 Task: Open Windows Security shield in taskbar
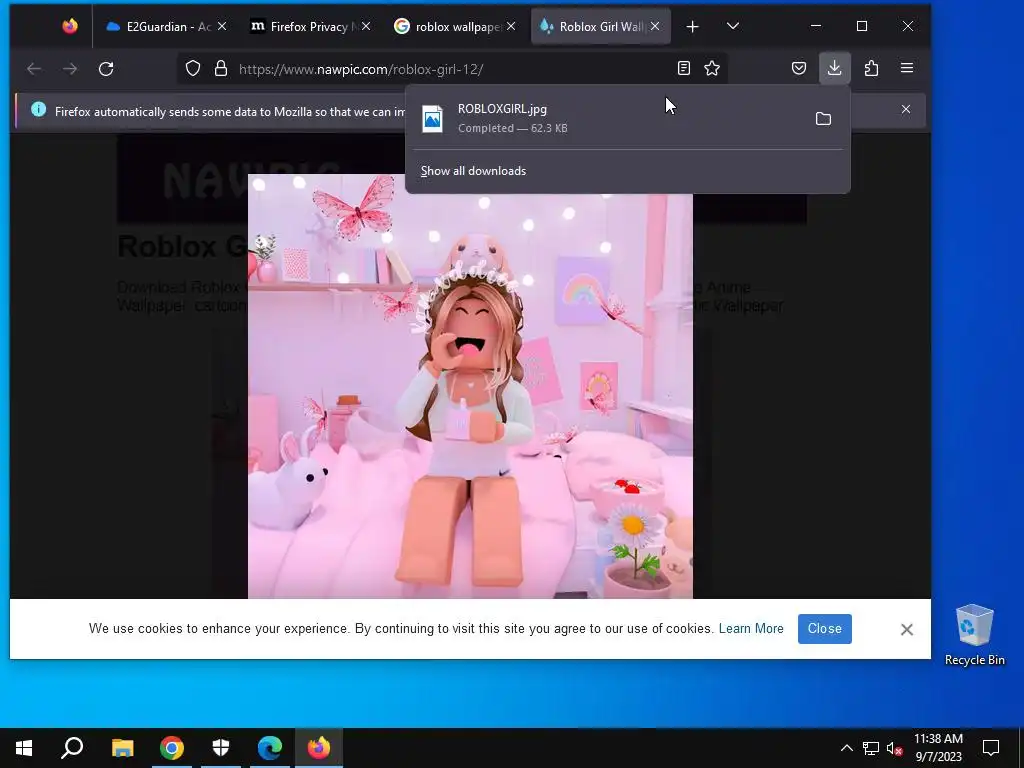221,748
